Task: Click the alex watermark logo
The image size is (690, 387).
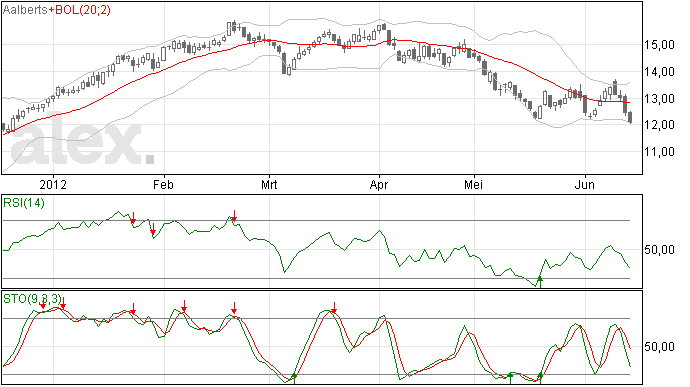Action: click(83, 140)
